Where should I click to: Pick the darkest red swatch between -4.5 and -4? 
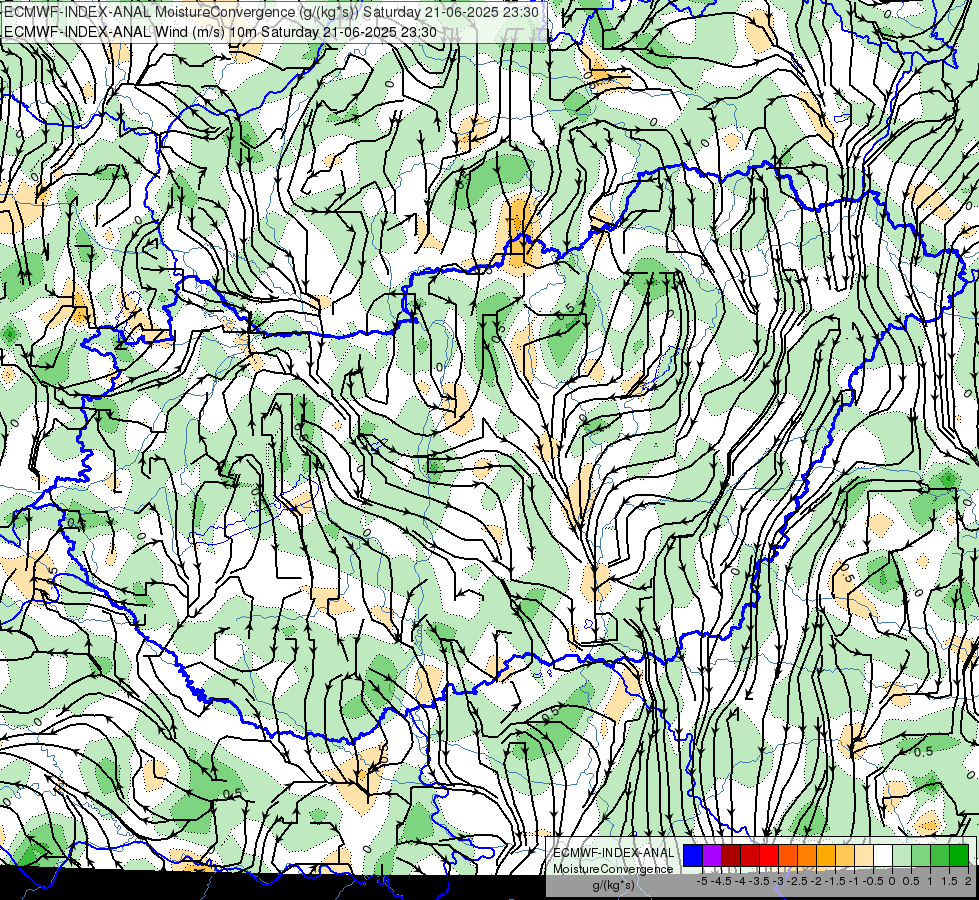731,855
